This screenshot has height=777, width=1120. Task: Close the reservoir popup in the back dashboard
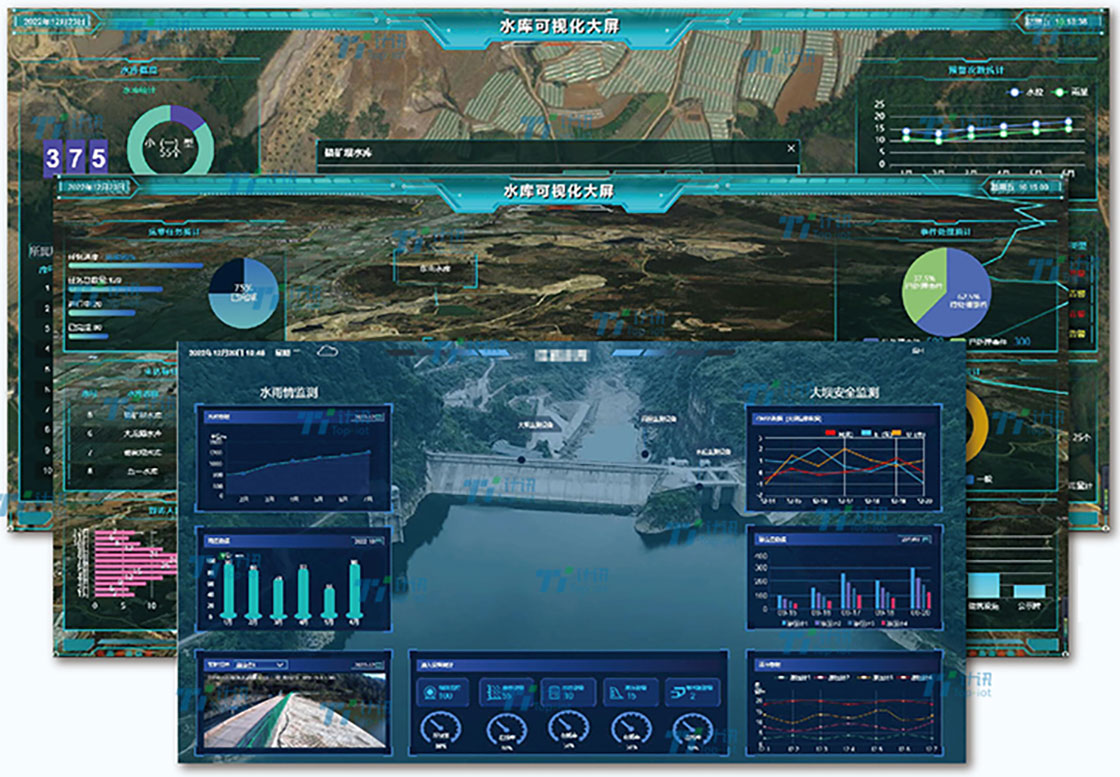click(x=791, y=149)
